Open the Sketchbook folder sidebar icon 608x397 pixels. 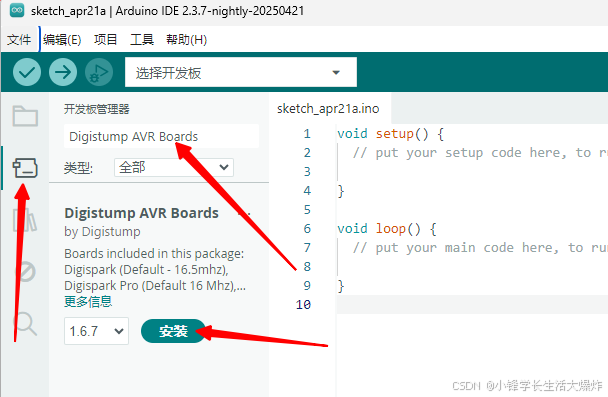pos(25,116)
